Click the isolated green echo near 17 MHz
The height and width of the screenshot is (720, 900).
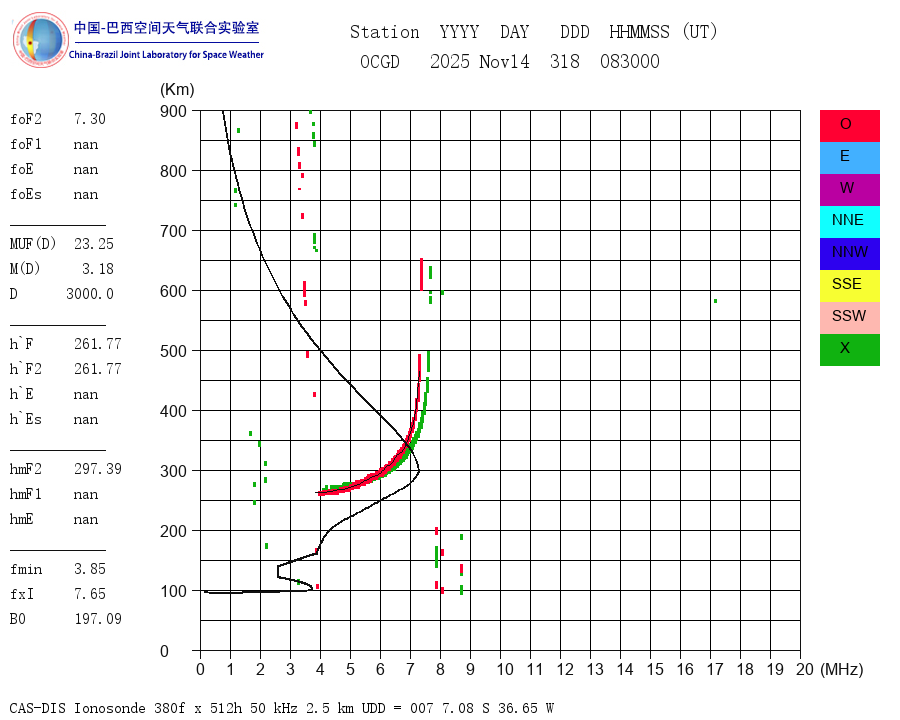pyautogui.click(x=715, y=301)
